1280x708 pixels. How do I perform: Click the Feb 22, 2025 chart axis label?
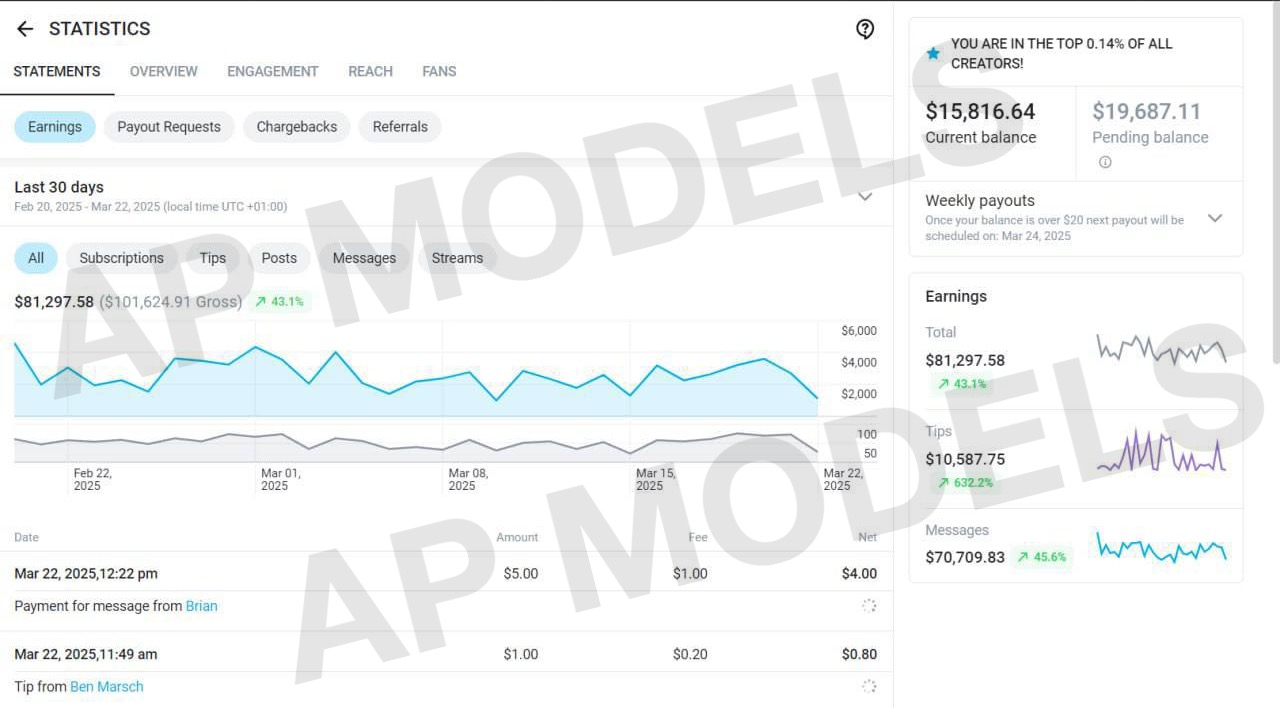(93, 480)
